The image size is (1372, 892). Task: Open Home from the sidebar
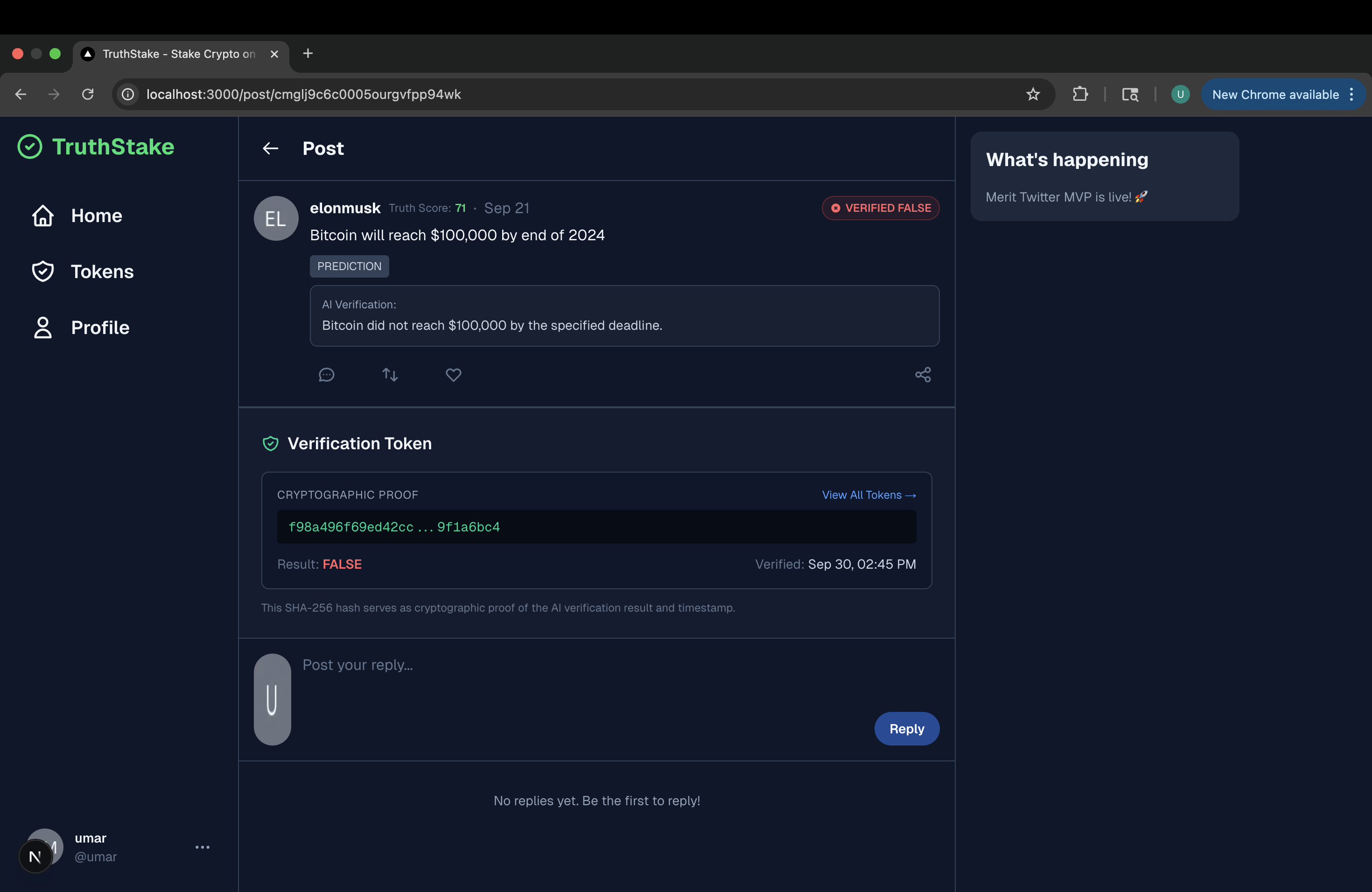[x=96, y=216]
